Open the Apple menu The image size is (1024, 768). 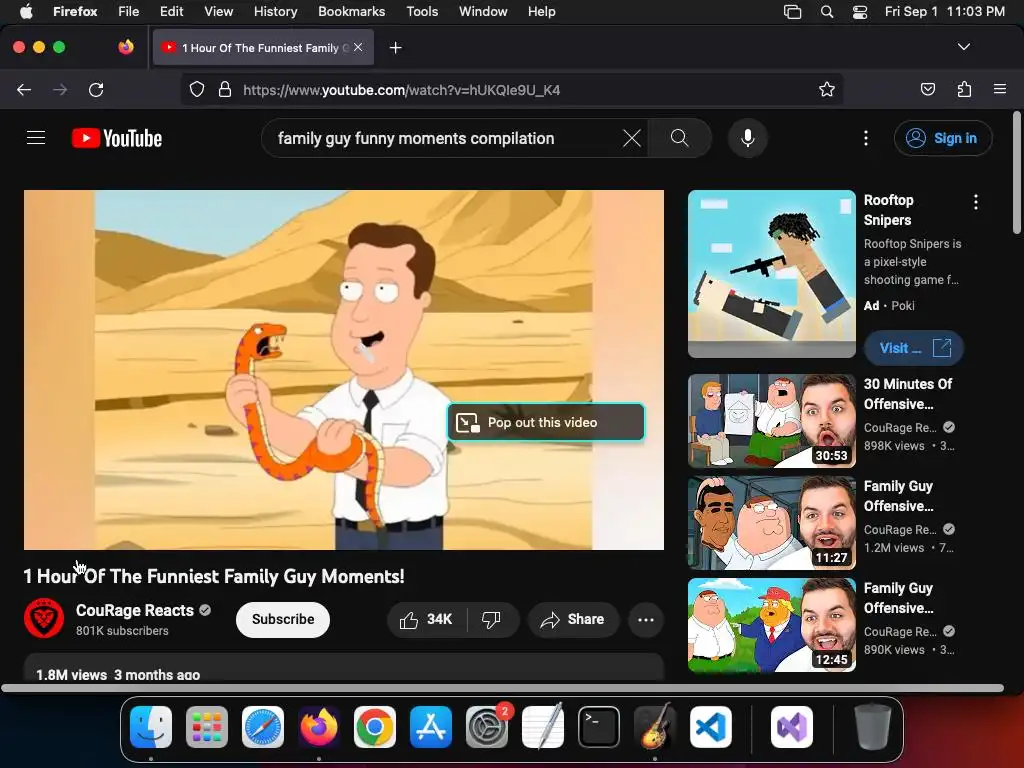(26, 11)
